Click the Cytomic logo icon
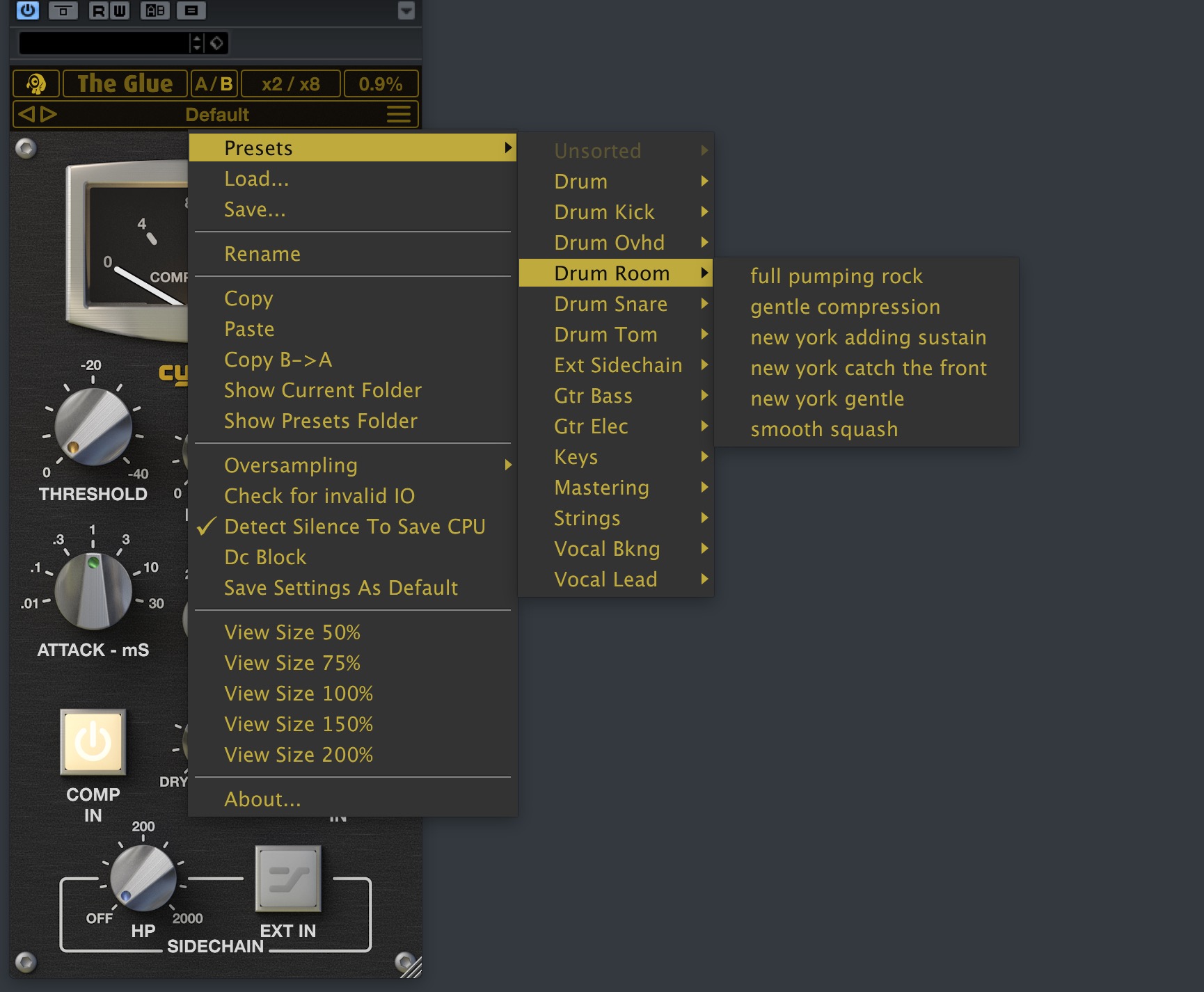 click(x=36, y=84)
